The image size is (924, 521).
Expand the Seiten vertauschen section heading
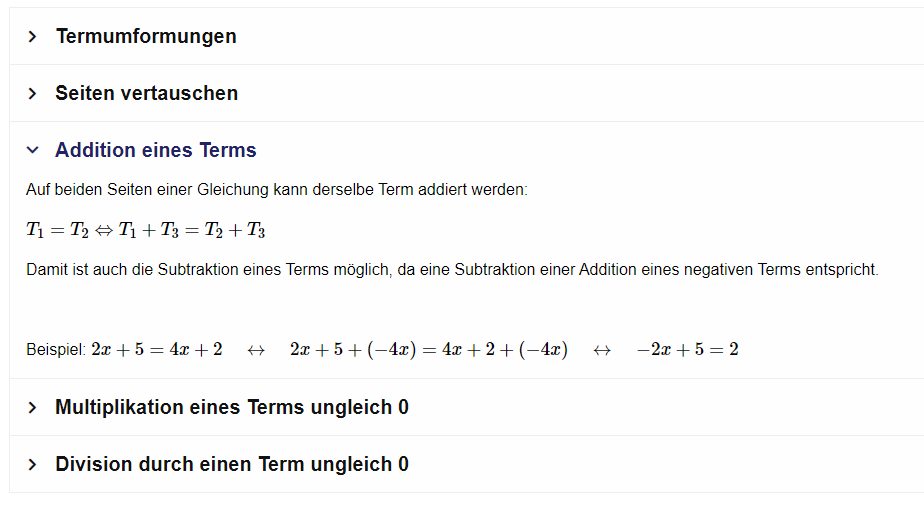coord(146,93)
